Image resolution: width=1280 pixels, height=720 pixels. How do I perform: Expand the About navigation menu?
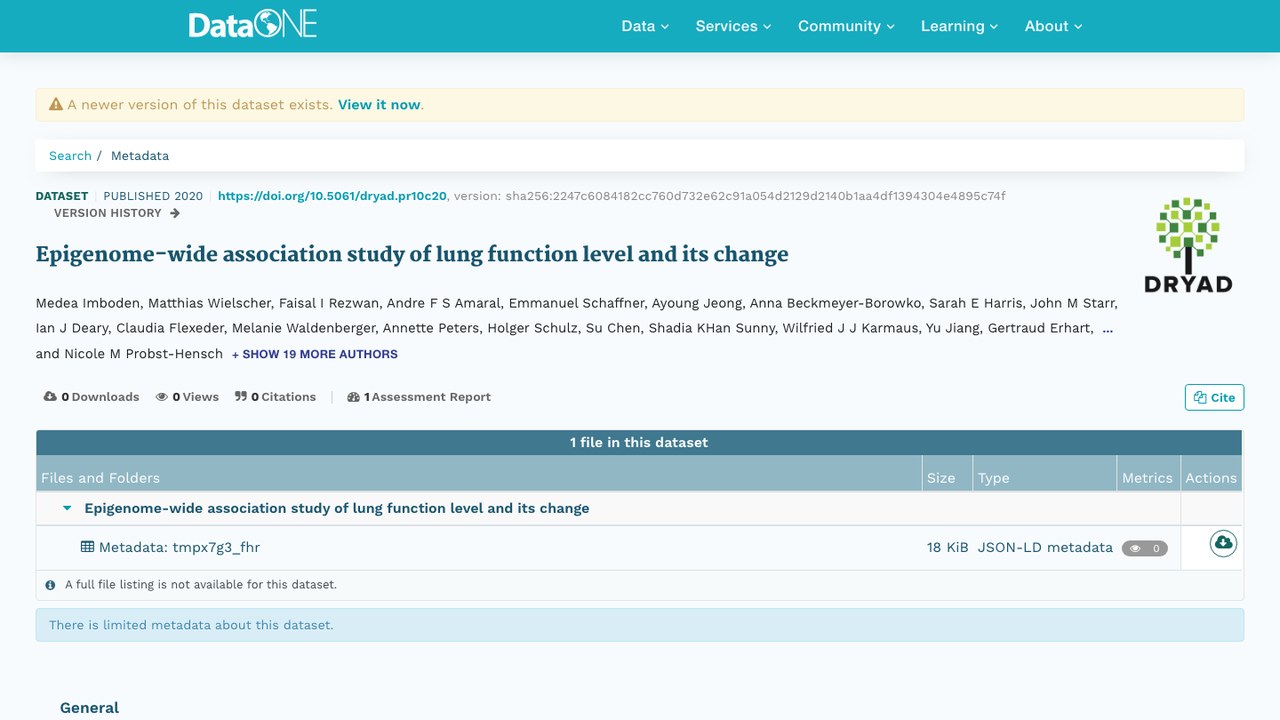1054,26
